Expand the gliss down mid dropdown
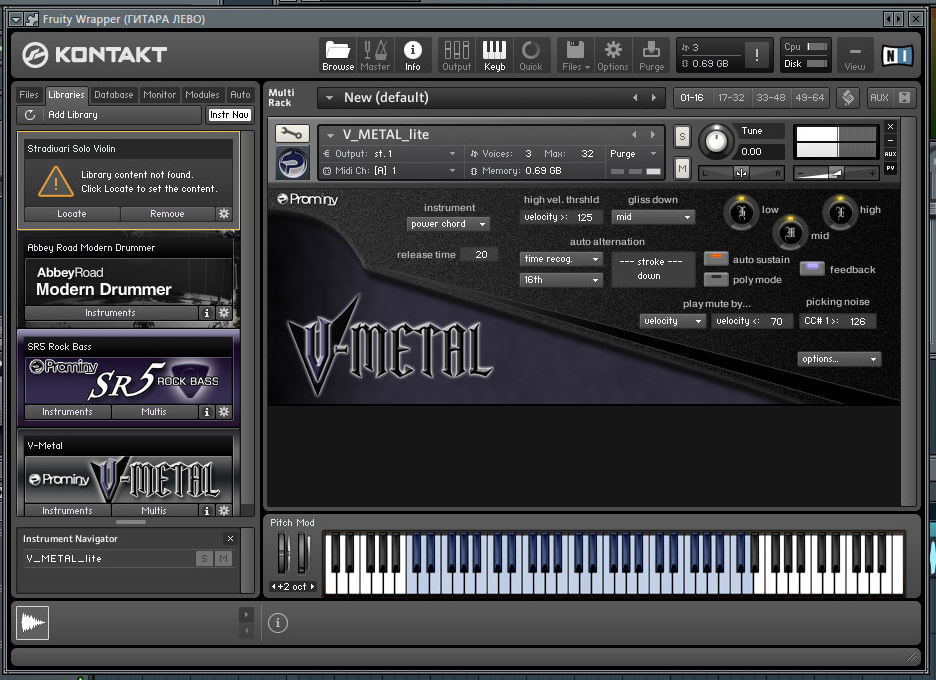936x680 pixels. (653, 217)
